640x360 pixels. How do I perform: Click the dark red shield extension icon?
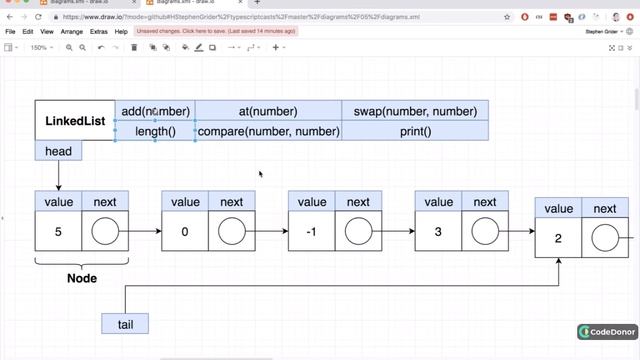tap(568, 18)
